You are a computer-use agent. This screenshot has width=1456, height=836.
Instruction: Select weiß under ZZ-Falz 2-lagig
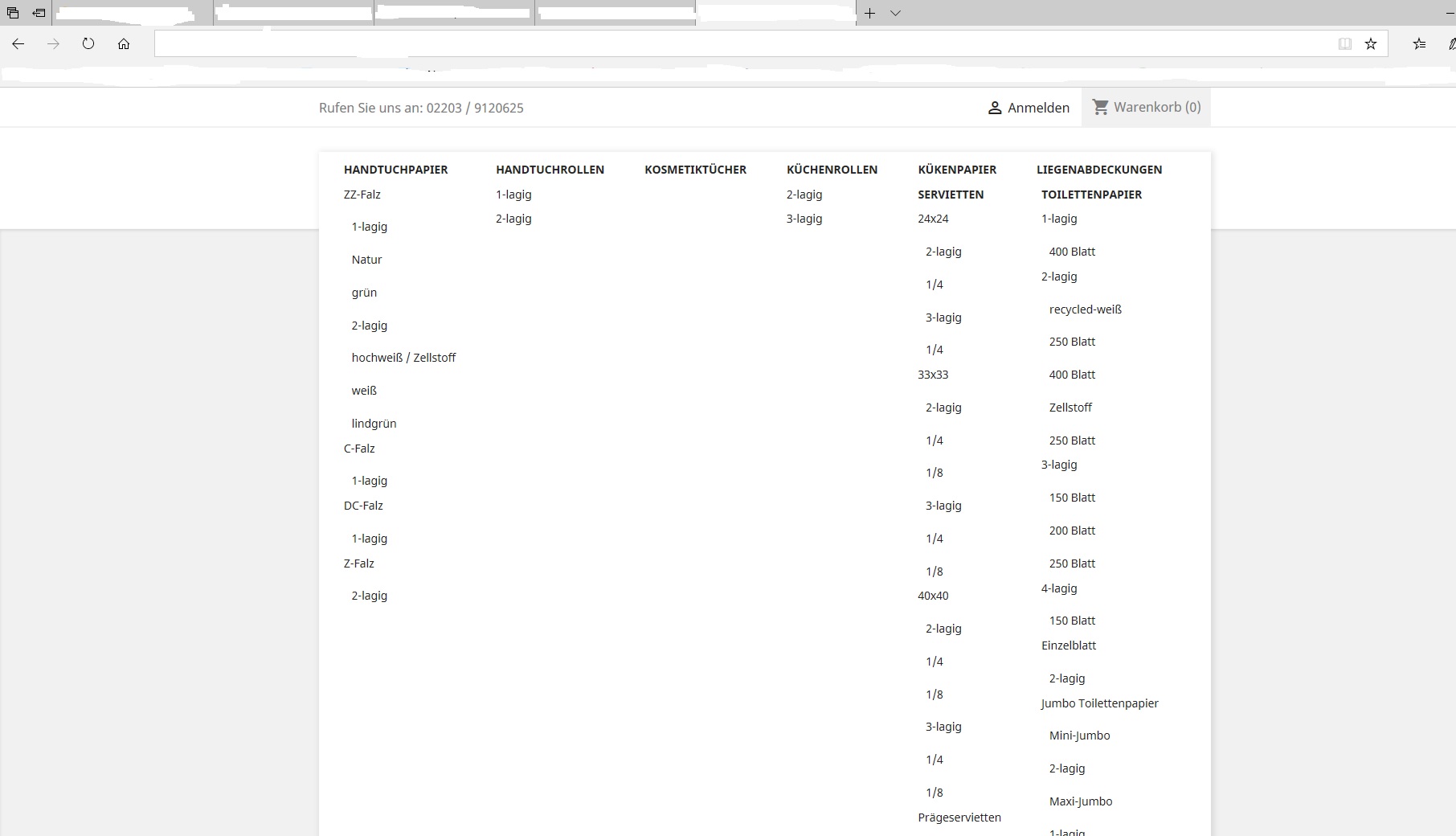tap(364, 391)
